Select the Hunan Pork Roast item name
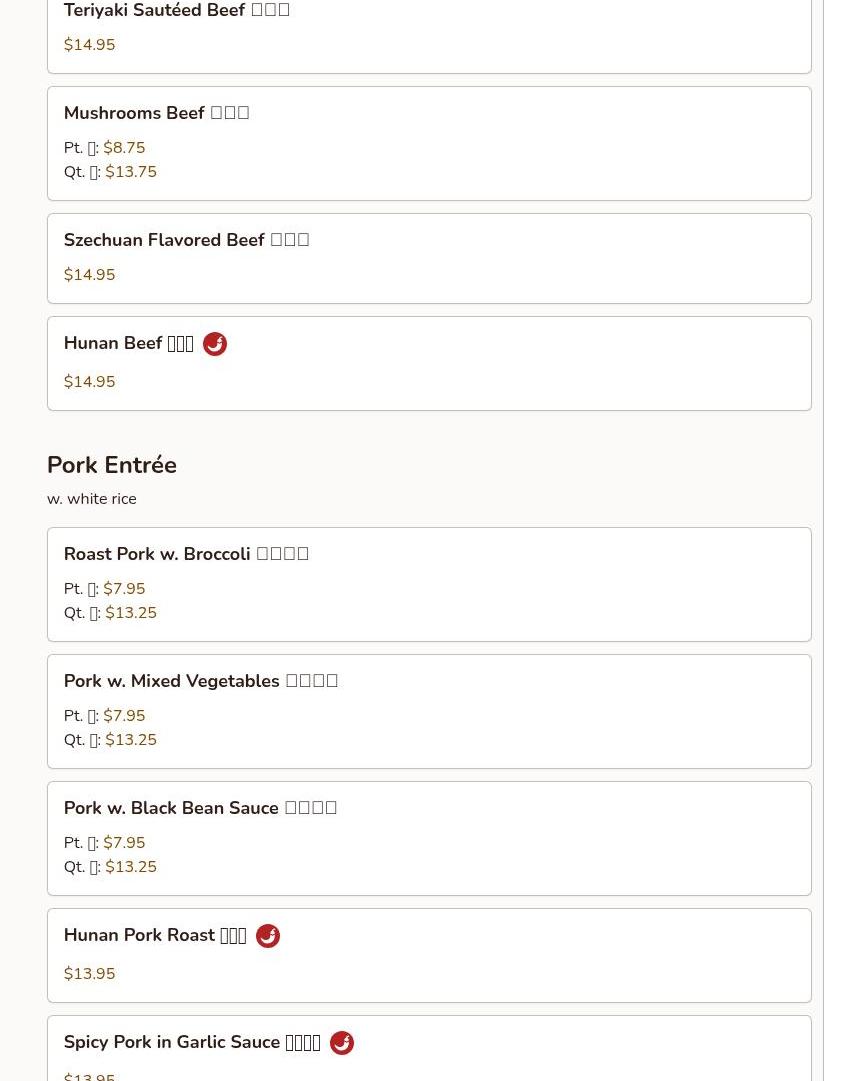Screen dimensions: 844x1081 154,935
